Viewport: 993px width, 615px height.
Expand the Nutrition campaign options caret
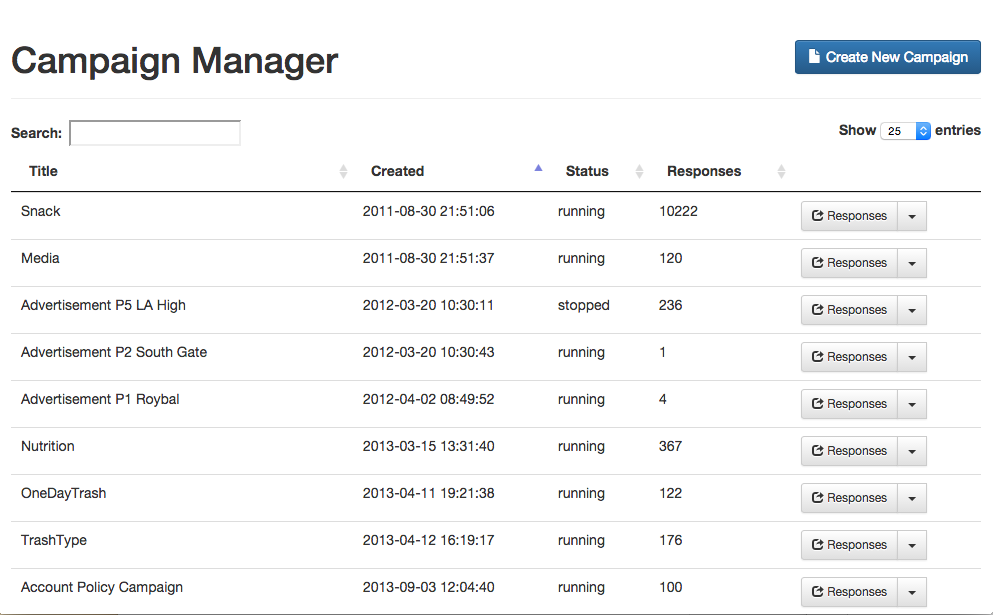pos(911,451)
